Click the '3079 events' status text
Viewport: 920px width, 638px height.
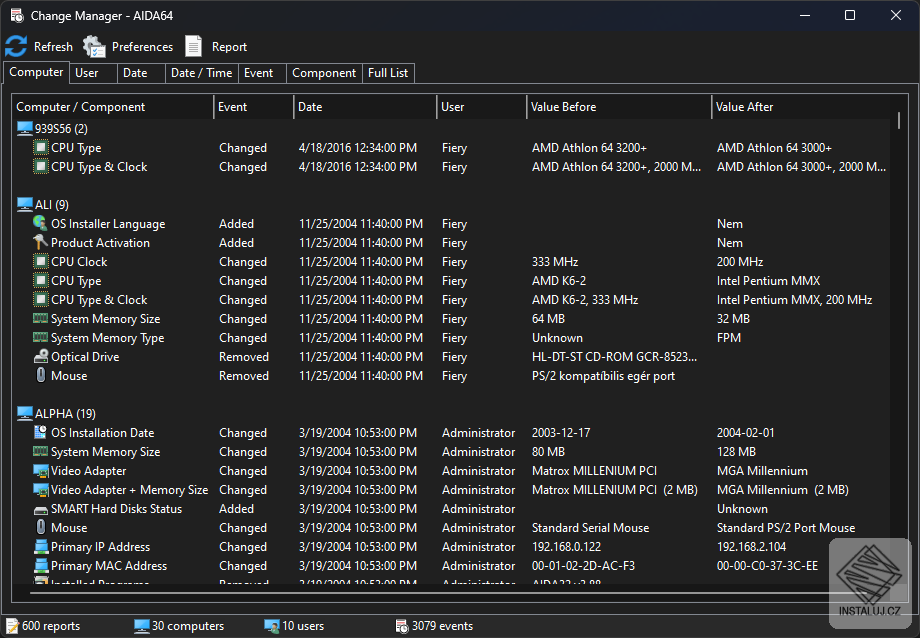(x=442, y=626)
